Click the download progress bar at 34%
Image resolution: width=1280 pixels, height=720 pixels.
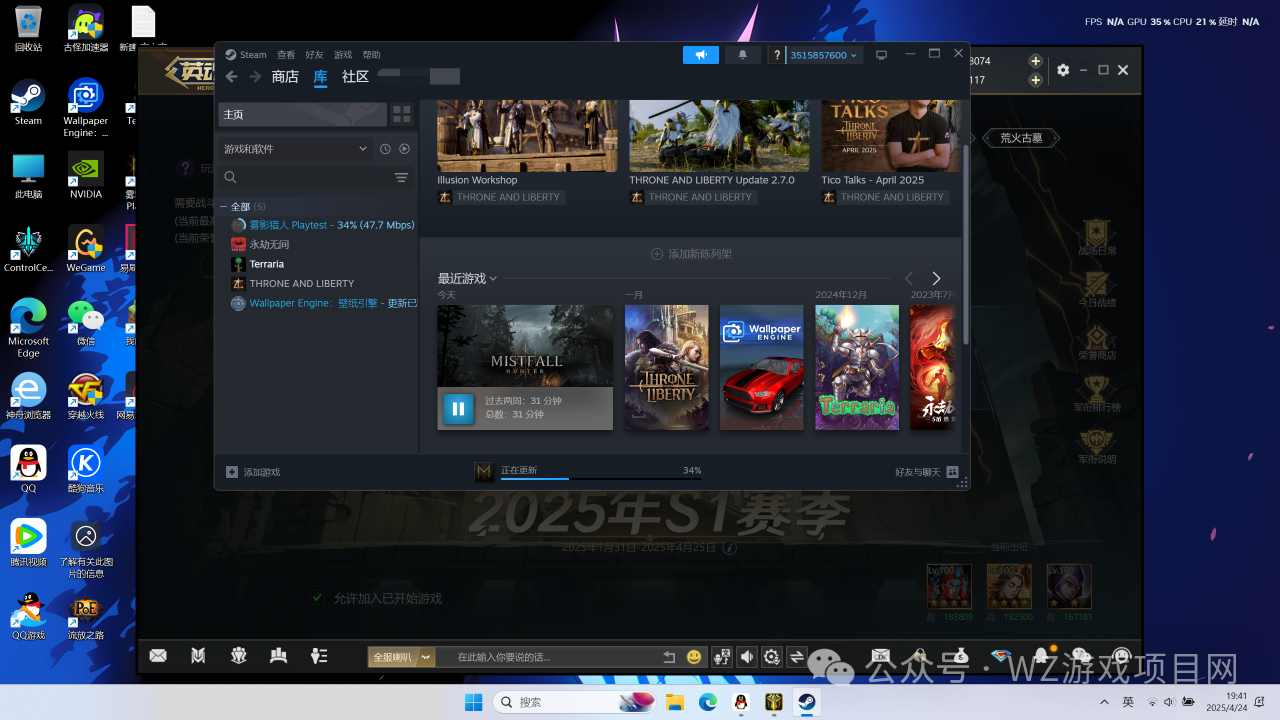[600, 478]
